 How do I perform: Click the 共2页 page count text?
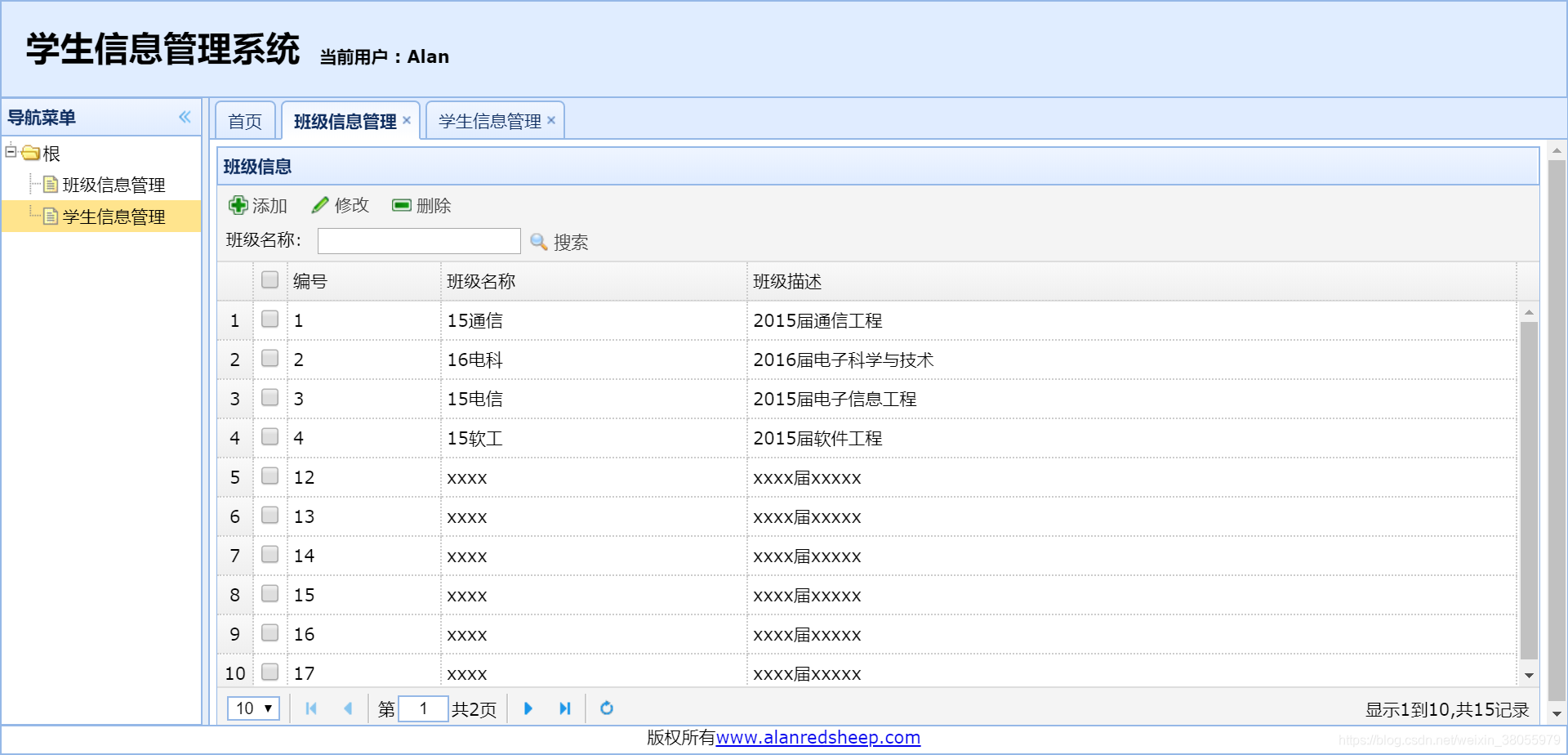tap(474, 709)
